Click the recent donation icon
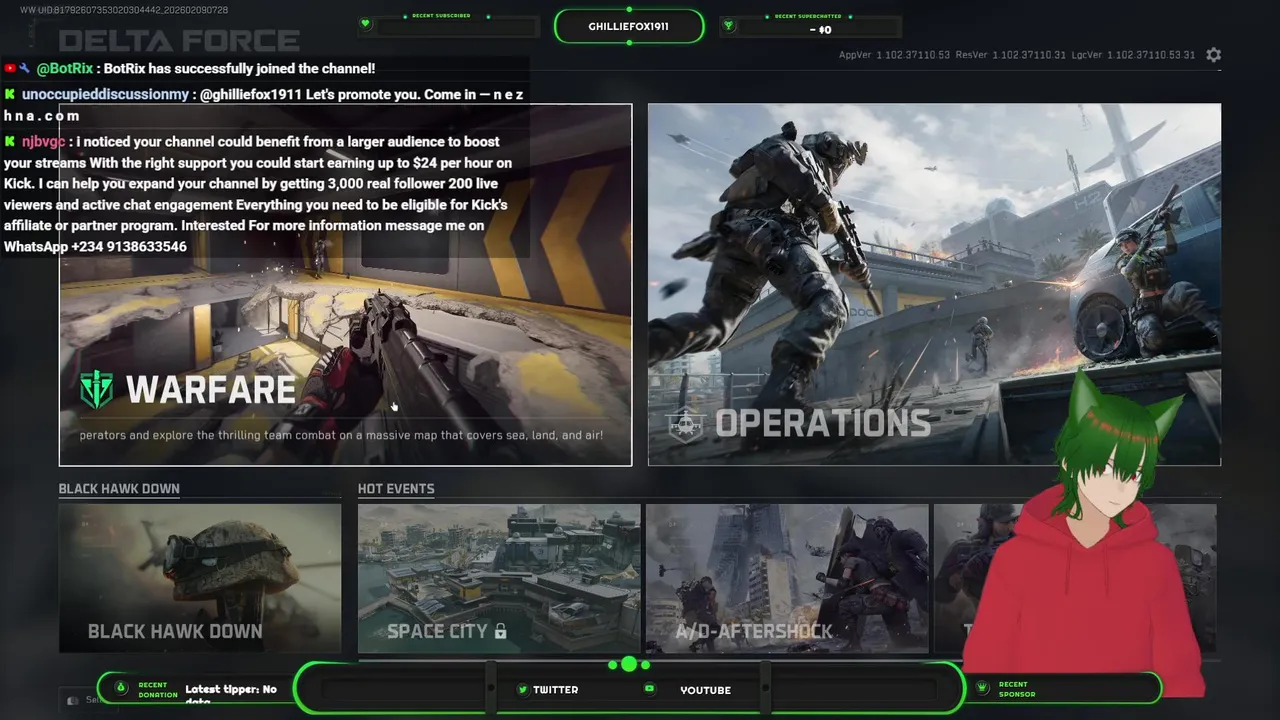 pyautogui.click(x=121, y=688)
